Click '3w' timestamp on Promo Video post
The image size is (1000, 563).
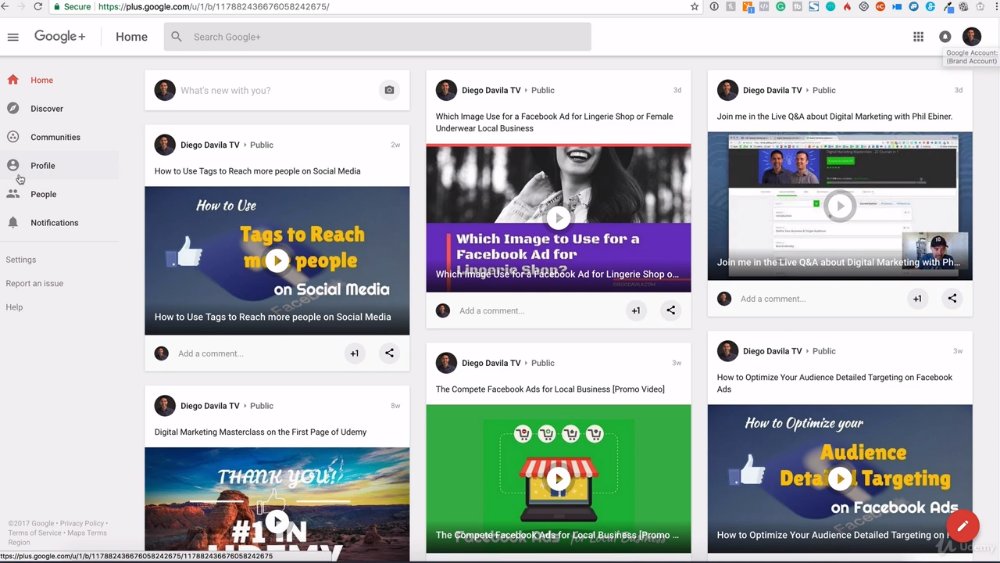677,363
